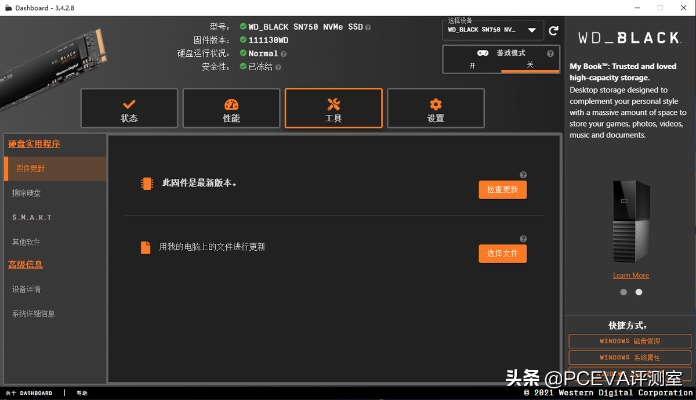Viewport: 696px width, 400px height.
Task: Click 关于 DASHBOARD in the footer
Action: pyautogui.click(x=29, y=393)
